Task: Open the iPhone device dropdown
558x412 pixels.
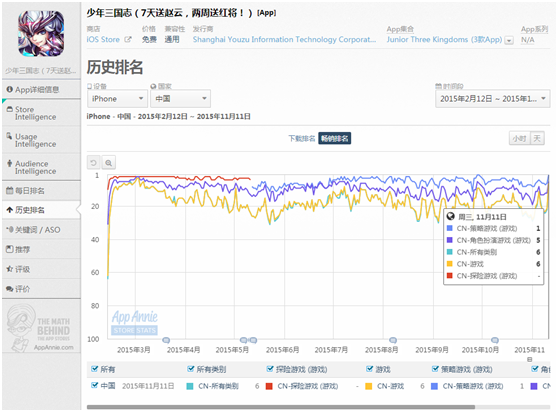Action: [x=117, y=99]
